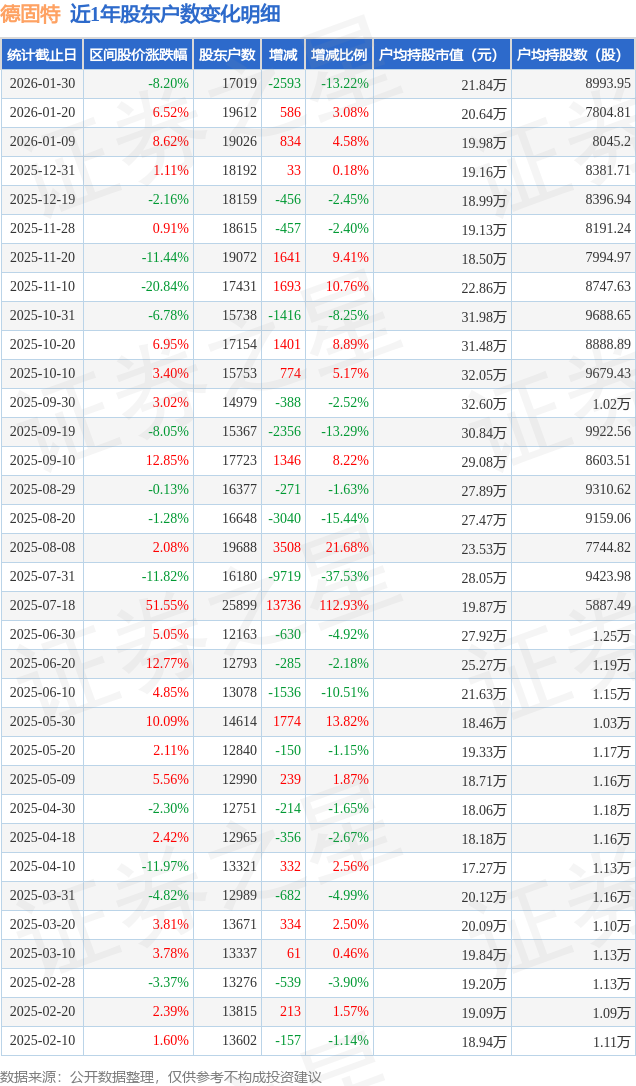Select the 2026-01-30 date cell
This screenshot has height=1086, width=636.
coord(42,84)
